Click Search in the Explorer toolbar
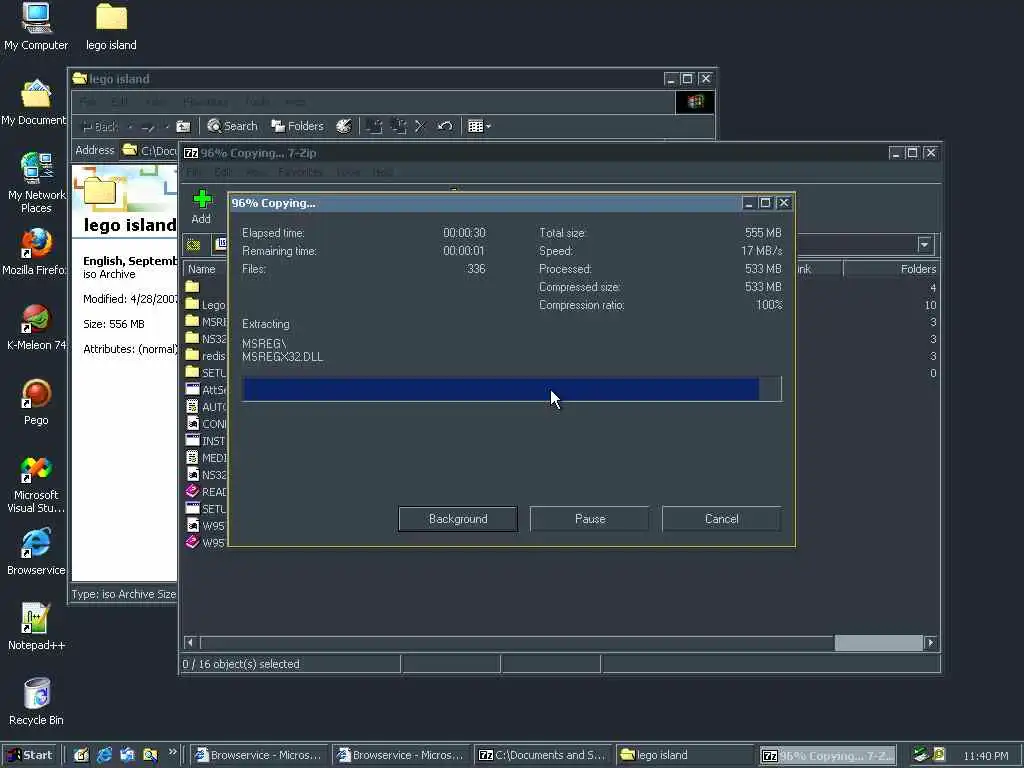 click(232, 126)
